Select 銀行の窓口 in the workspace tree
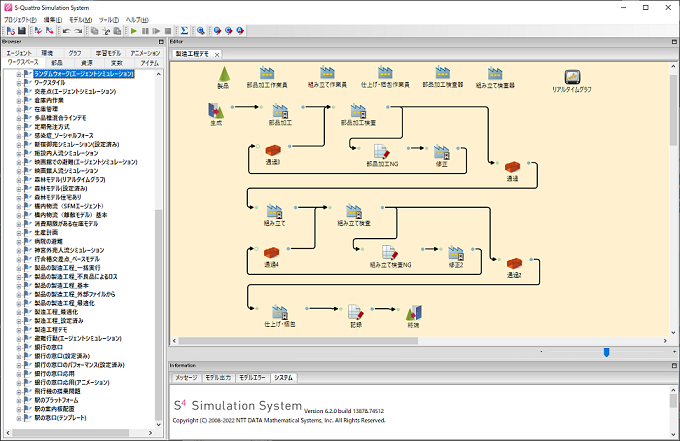This screenshot has height=441, width=680. click(x=48, y=346)
